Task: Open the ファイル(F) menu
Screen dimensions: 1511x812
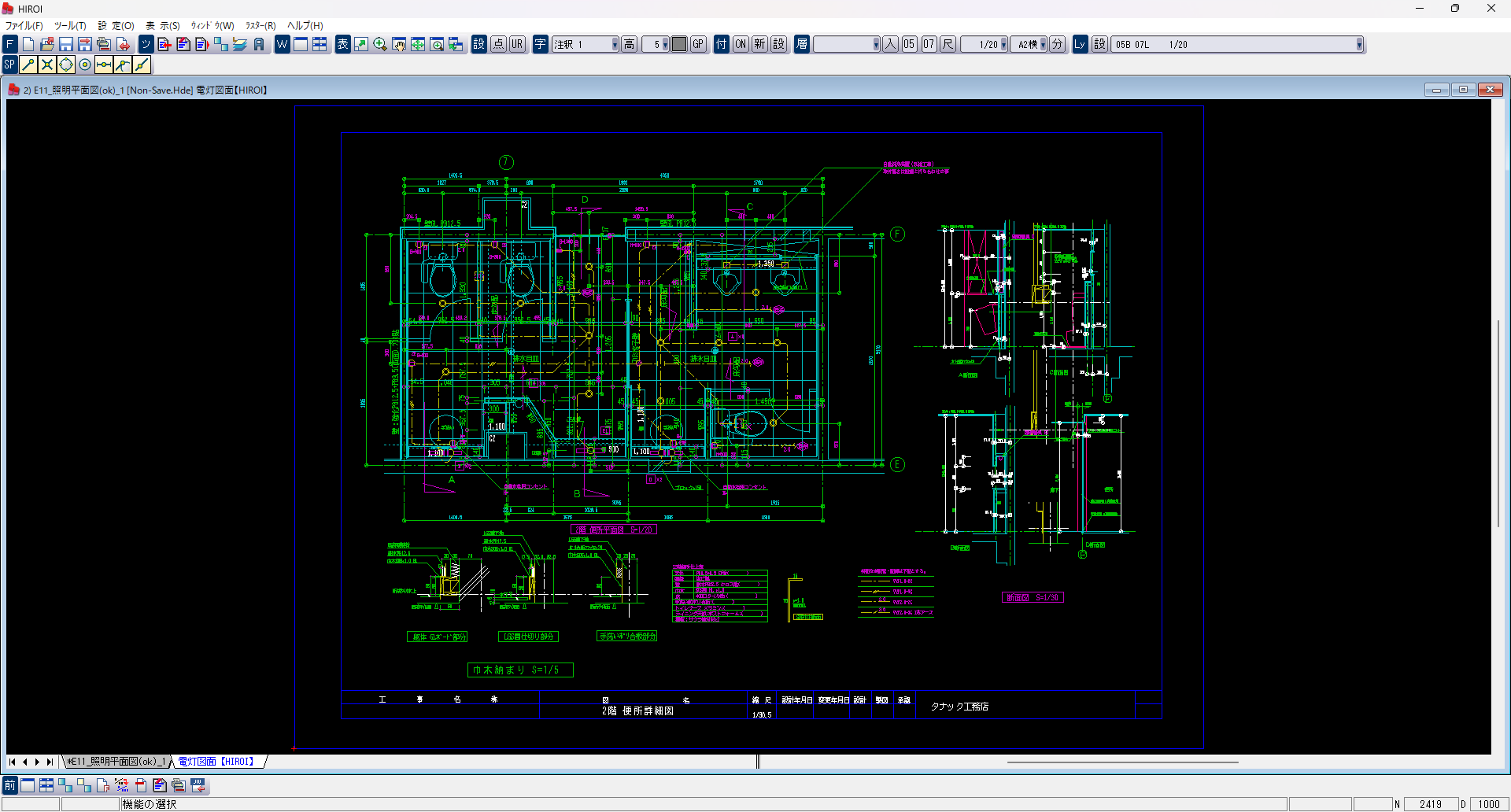Action: click(x=24, y=26)
